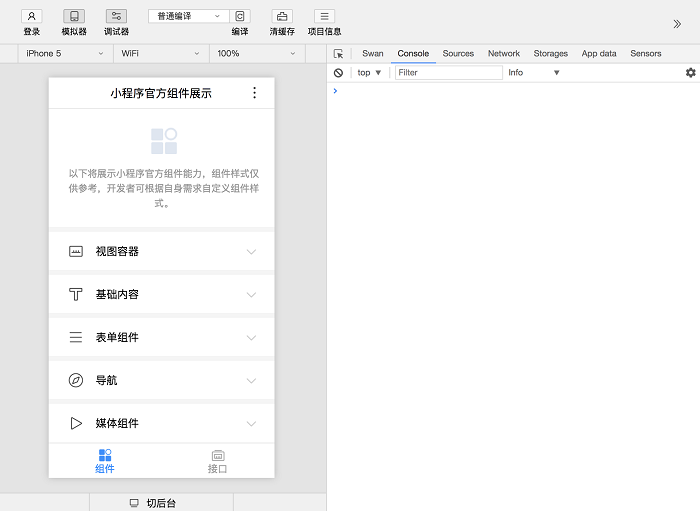Click the toolbar overflow double-arrow icon

(x=677, y=24)
